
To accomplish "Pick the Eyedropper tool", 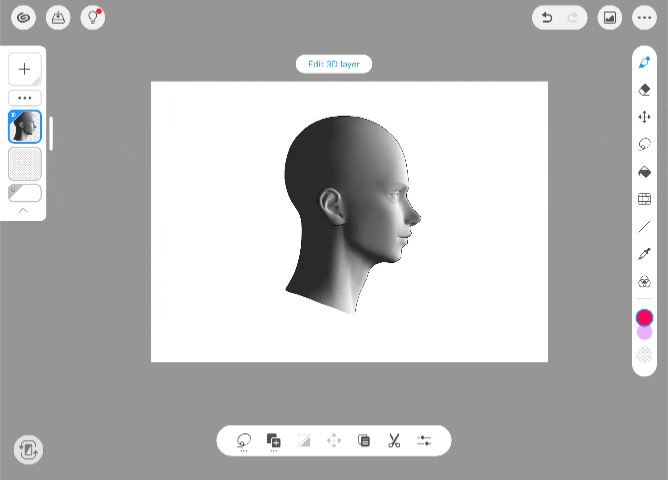I will point(644,254).
